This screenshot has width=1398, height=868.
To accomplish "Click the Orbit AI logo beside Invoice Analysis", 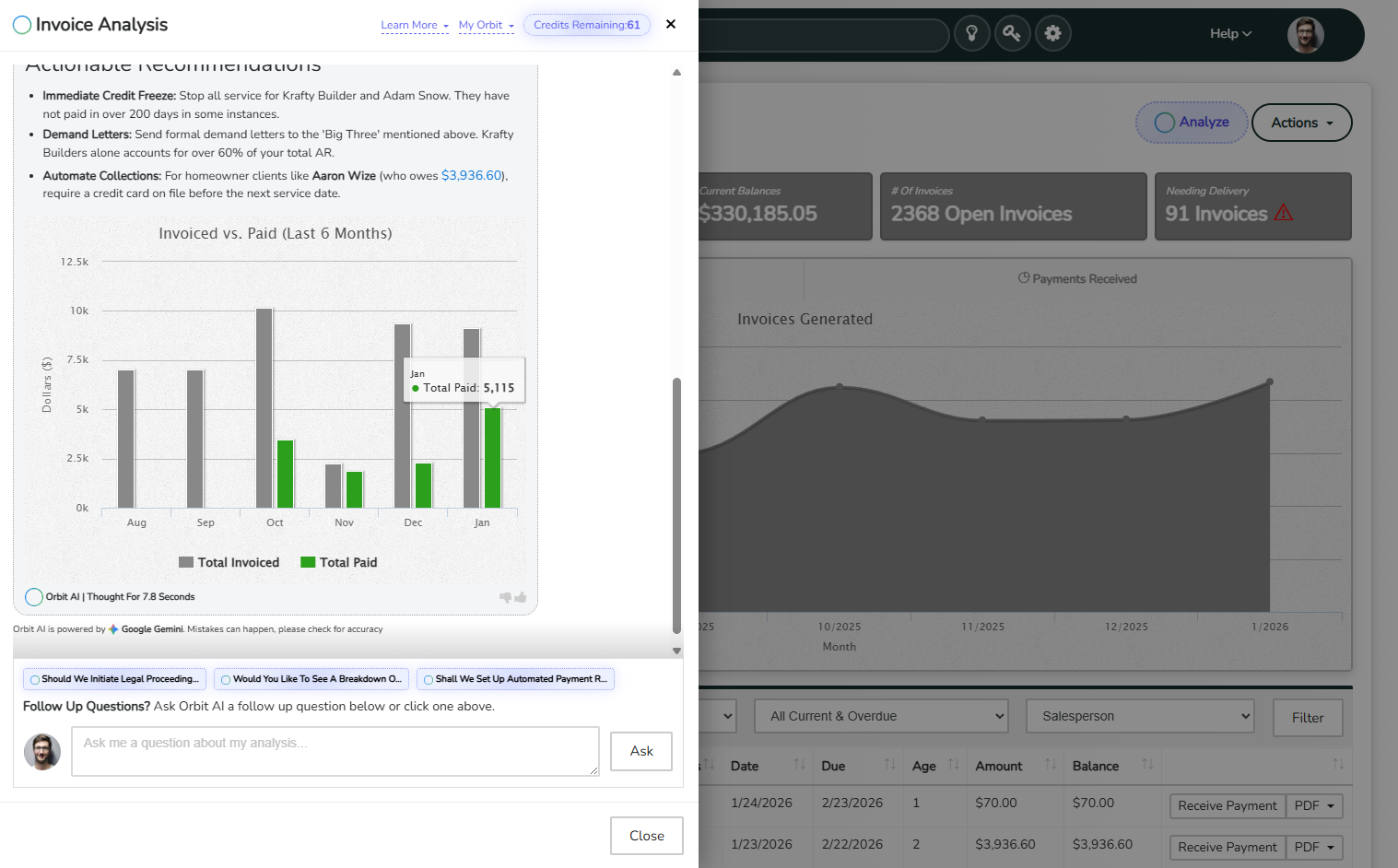I will (22, 25).
